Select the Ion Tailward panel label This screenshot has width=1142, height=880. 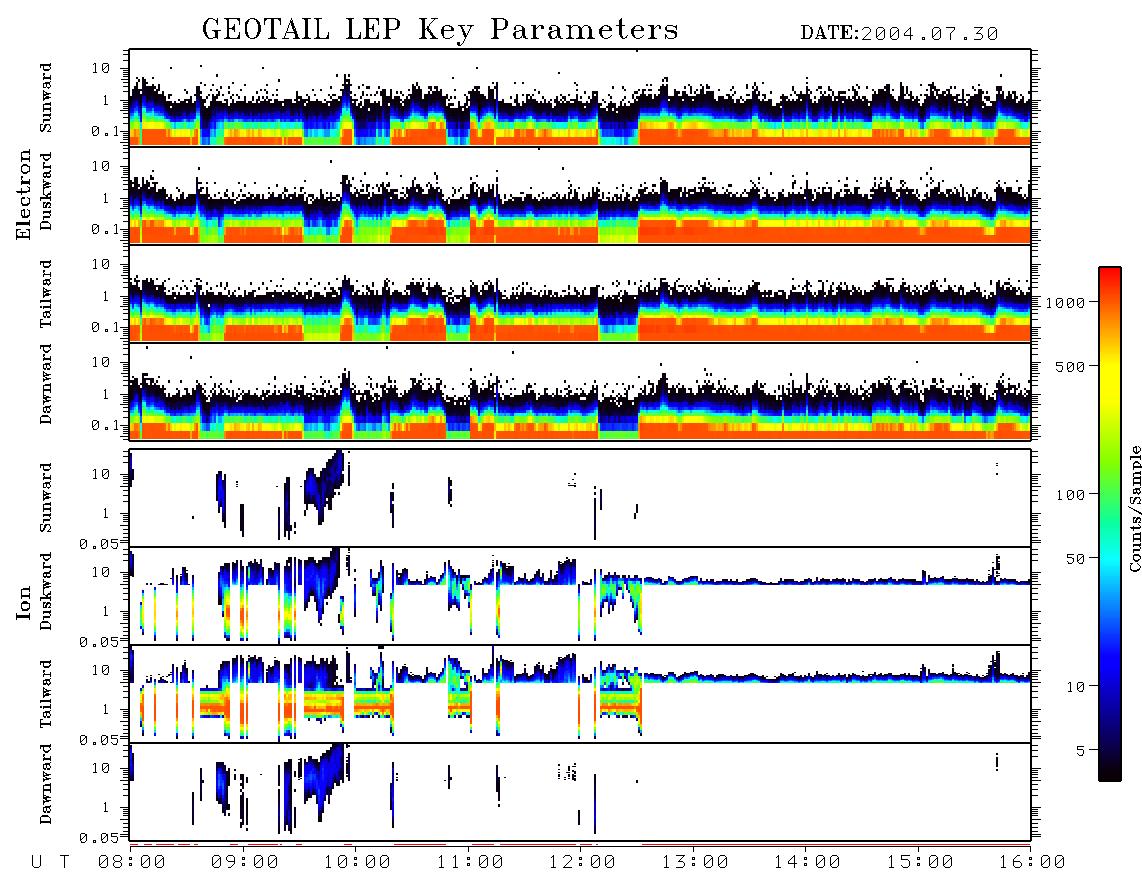tap(46, 694)
